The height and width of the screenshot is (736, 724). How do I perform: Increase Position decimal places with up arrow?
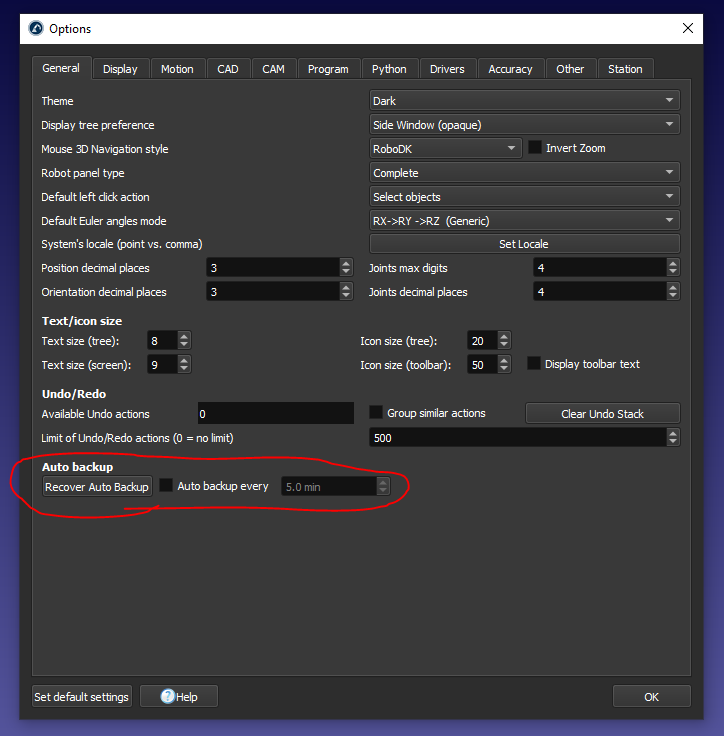pos(346,264)
